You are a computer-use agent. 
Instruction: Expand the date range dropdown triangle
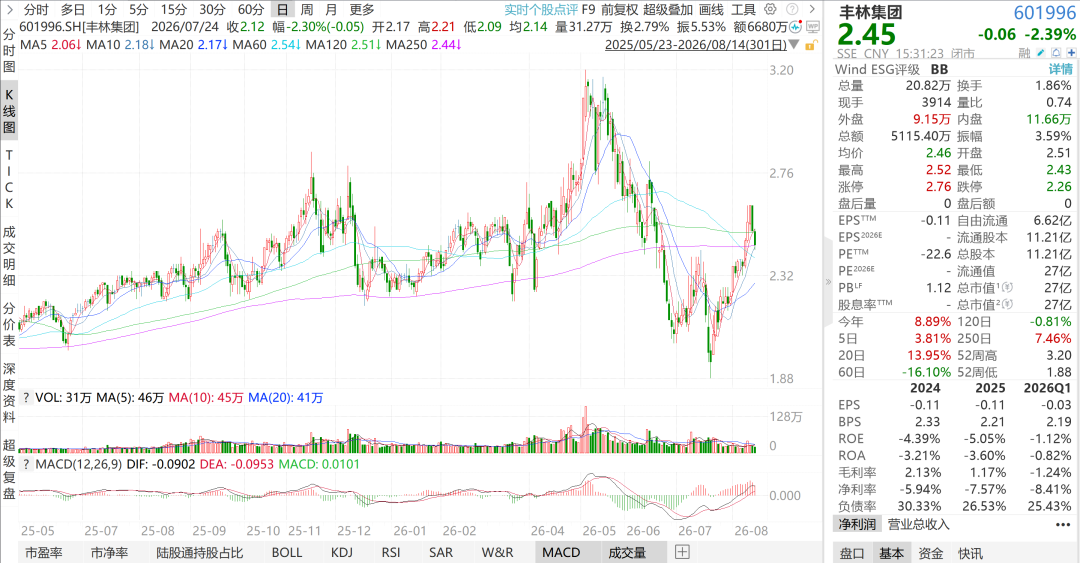(x=794, y=45)
